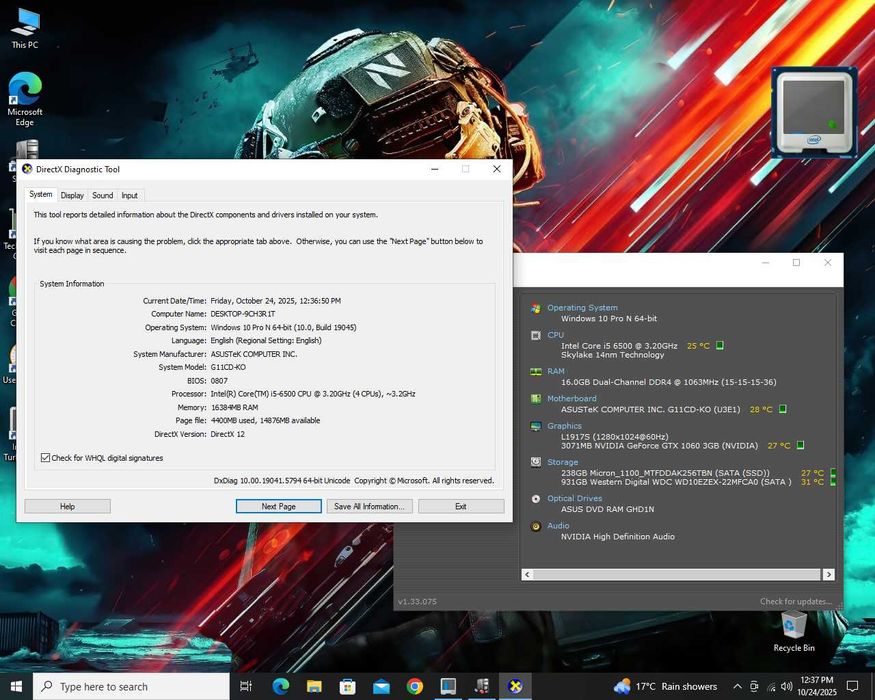Open Microsoft Store from the taskbar

point(348,686)
